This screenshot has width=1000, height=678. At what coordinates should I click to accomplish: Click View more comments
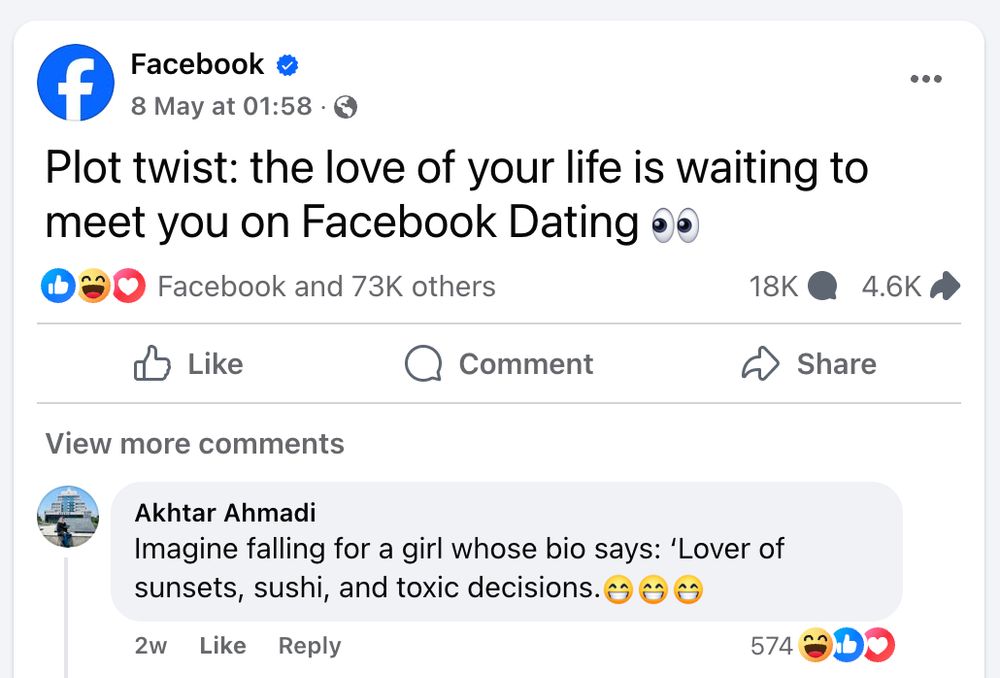194,444
